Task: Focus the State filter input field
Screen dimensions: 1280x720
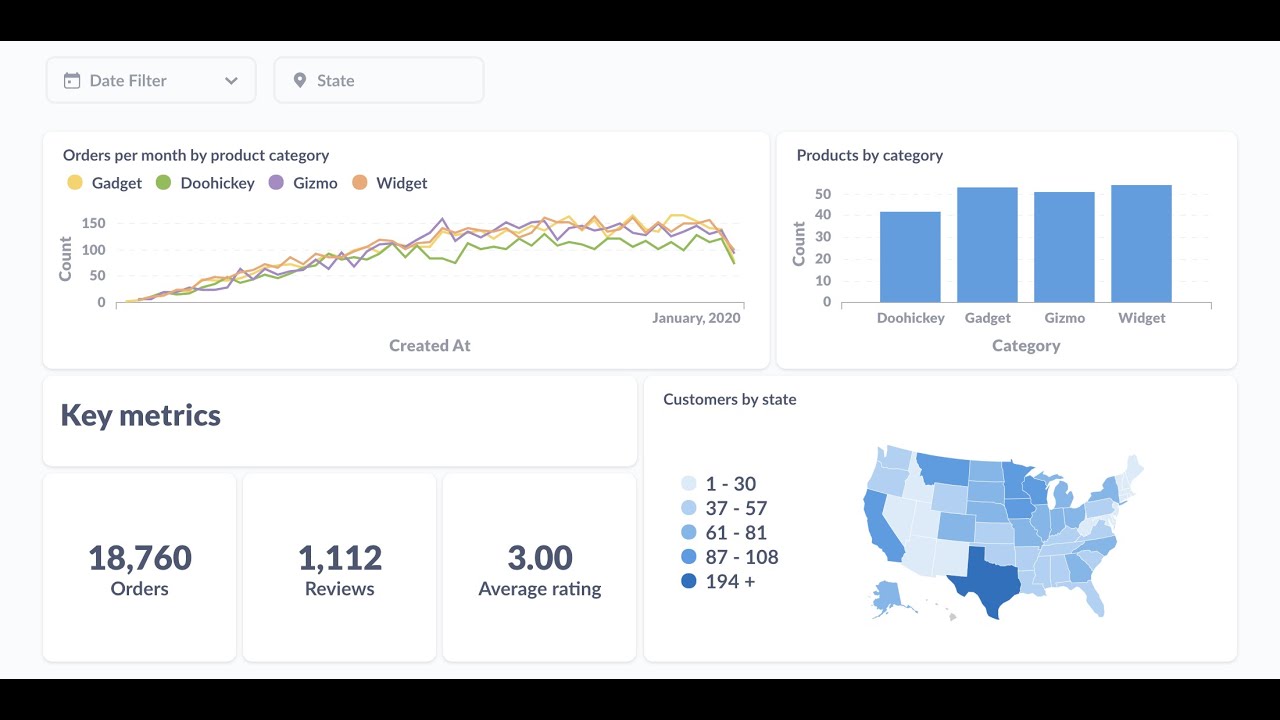Action: pos(379,80)
